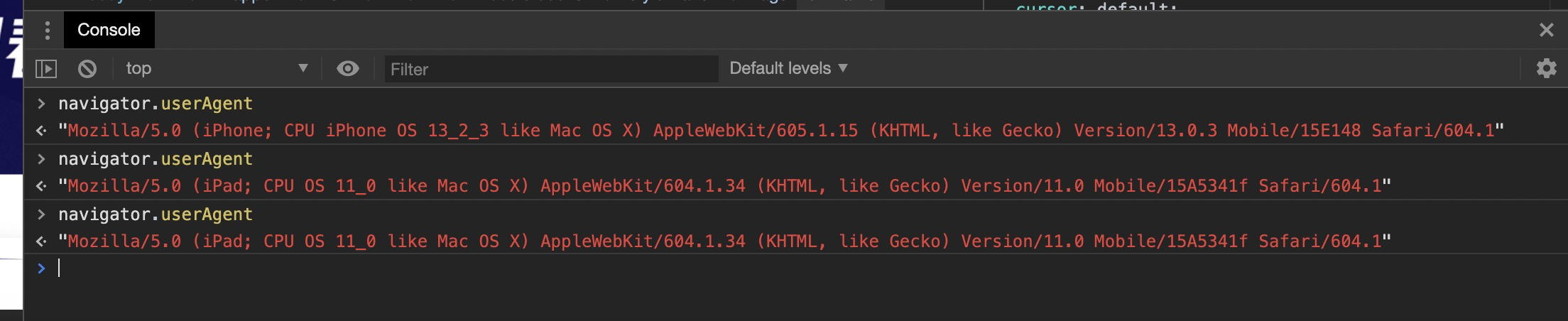Create a live expression with eye icon
Viewport: 1568px width, 321px height.
pos(347,69)
